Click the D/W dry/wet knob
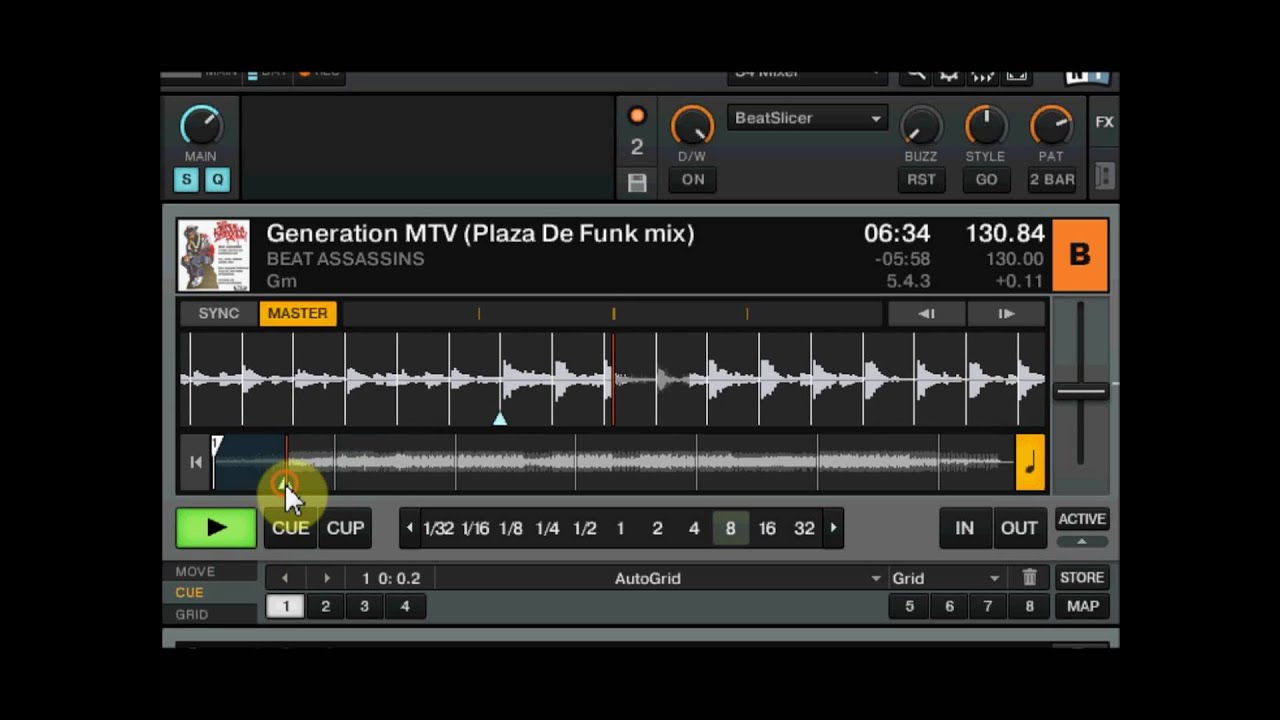 coord(692,126)
